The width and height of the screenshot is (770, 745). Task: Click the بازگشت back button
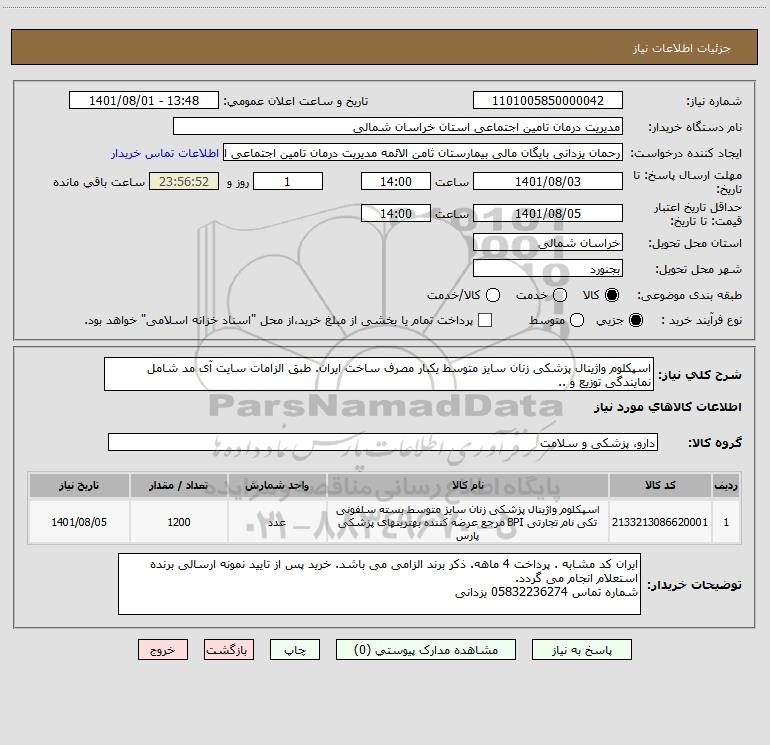pos(229,650)
